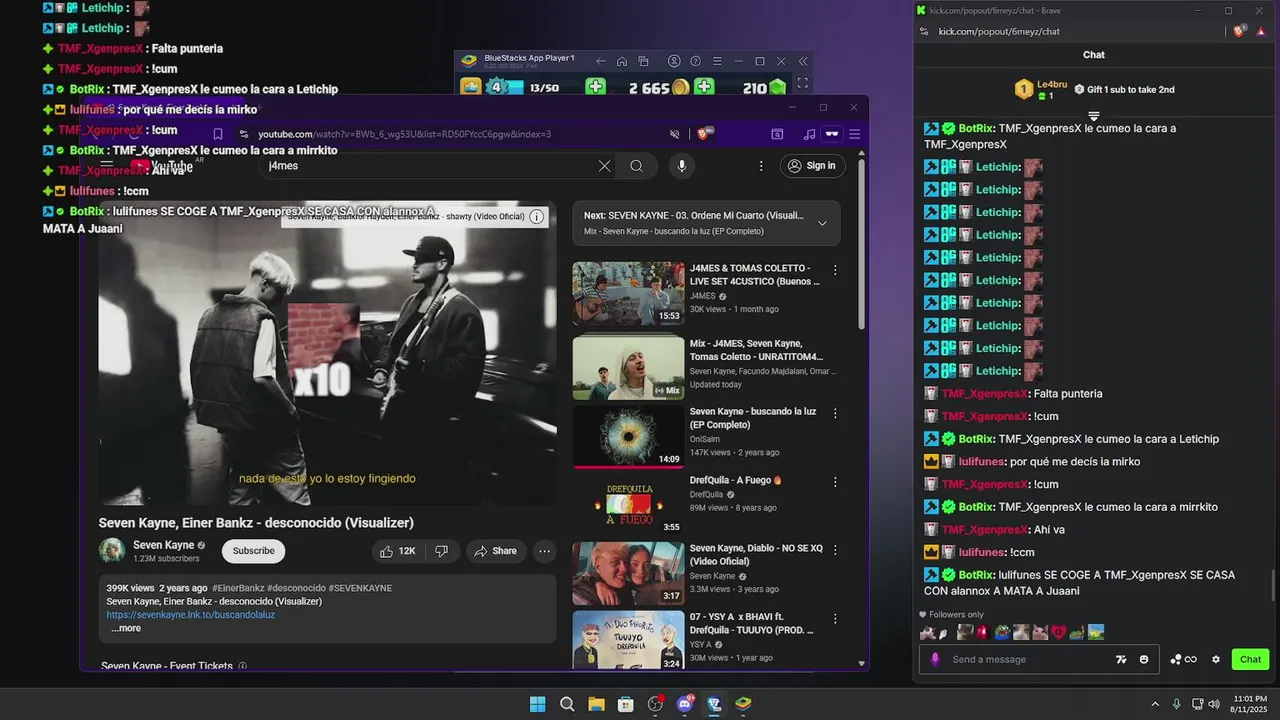This screenshot has width=1280, height=720.
Task: Open options menu for NO SE XQ video
Action: pyautogui.click(x=835, y=549)
